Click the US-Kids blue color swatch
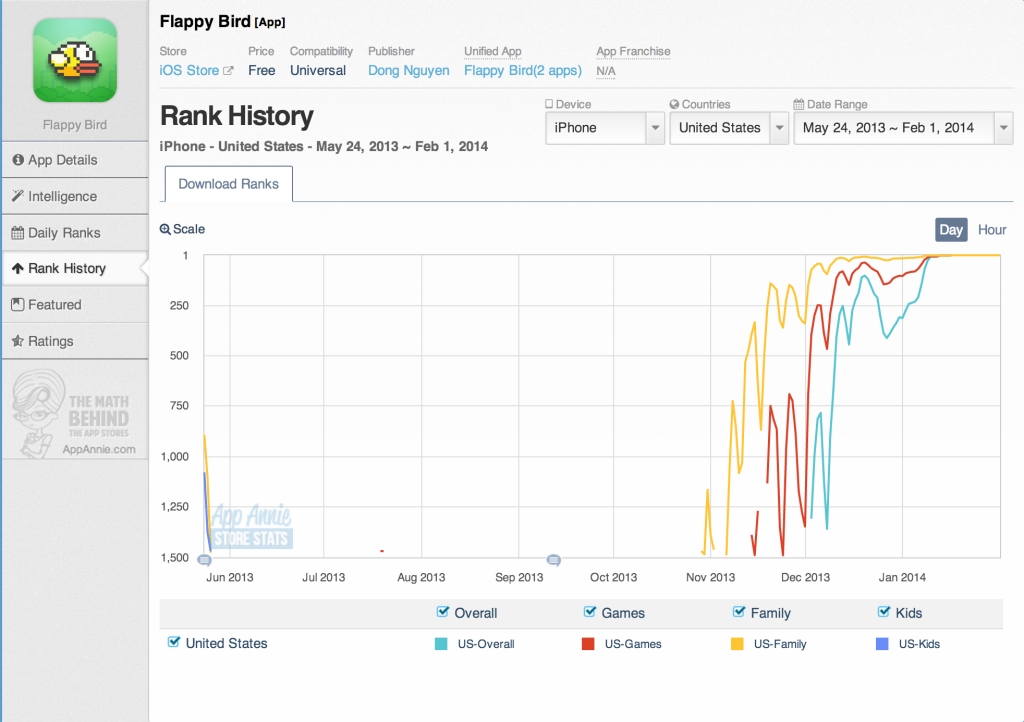The width and height of the screenshot is (1024, 722). (882, 644)
